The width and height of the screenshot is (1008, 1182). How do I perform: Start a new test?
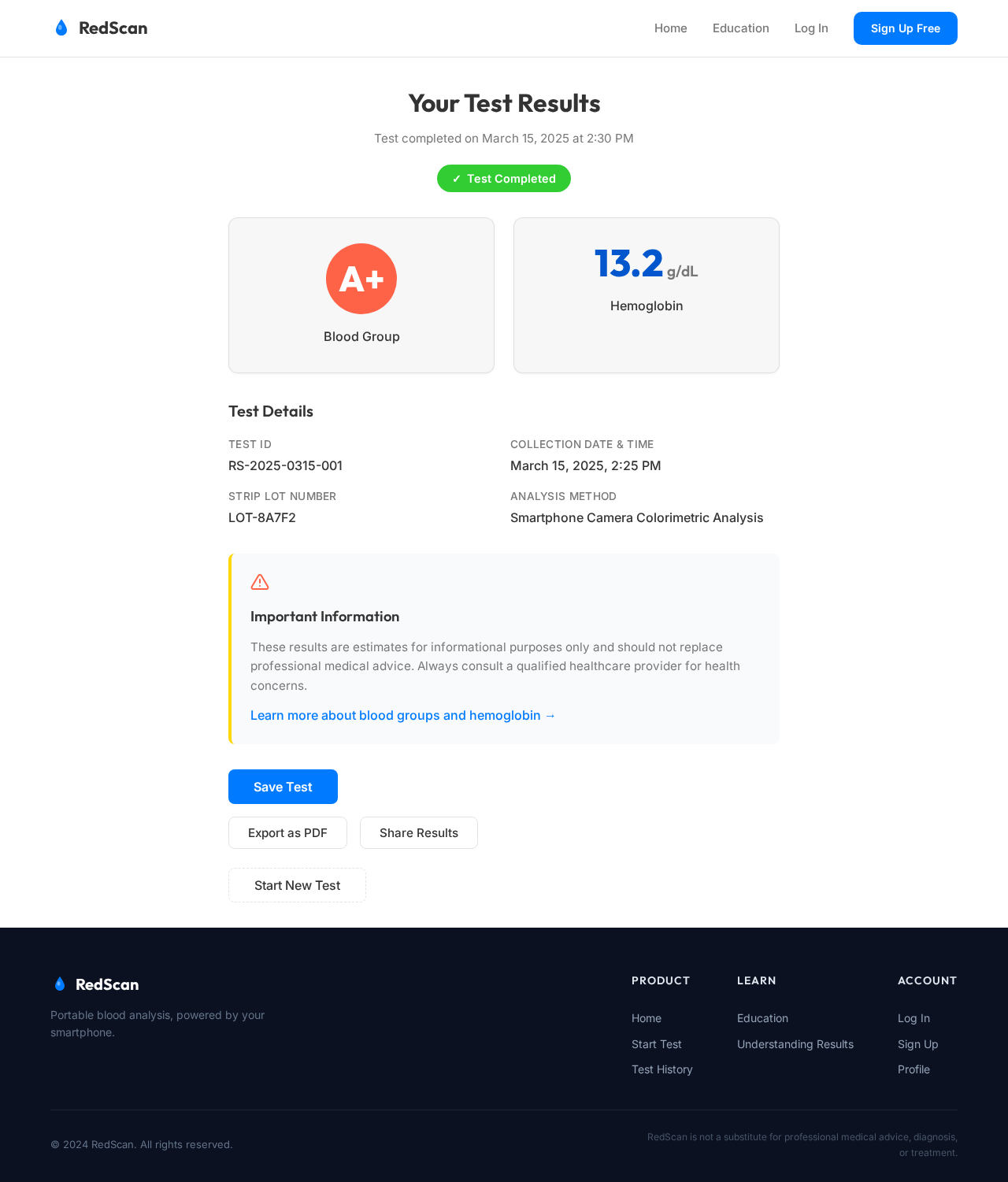coord(297,885)
